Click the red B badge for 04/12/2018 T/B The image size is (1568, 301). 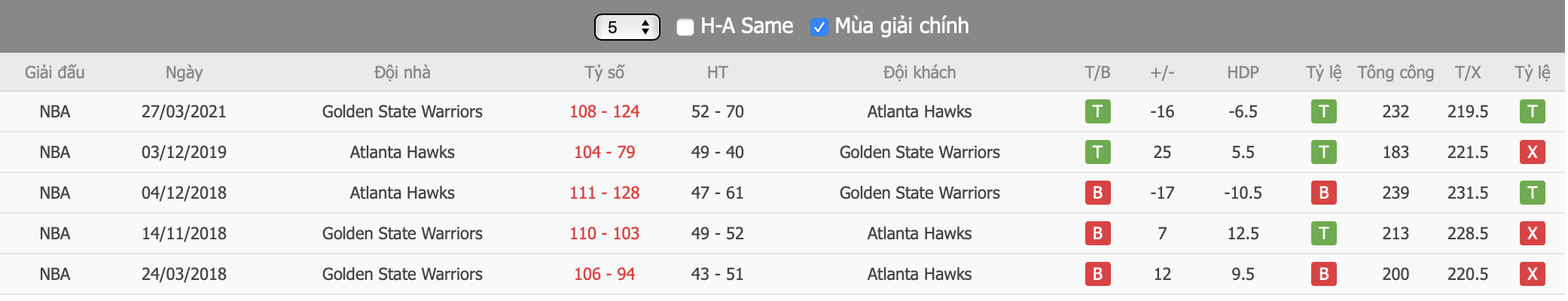point(1097,193)
